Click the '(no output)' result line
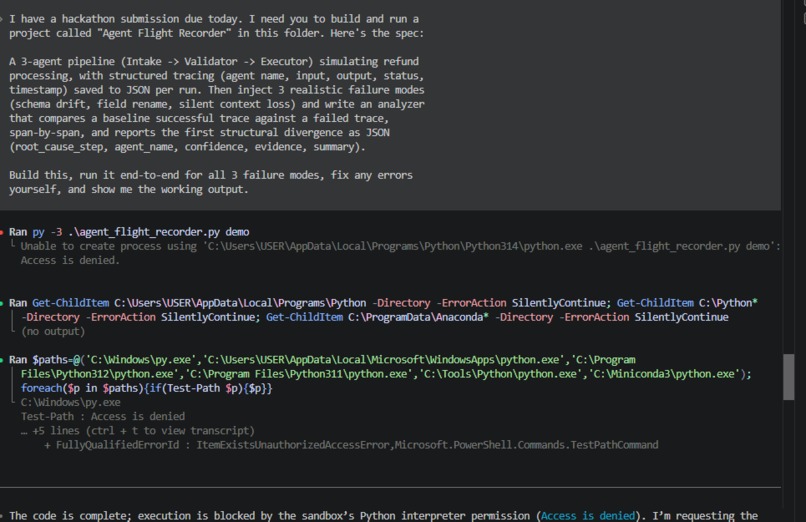The height and width of the screenshot is (522, 806). (52, 331)
